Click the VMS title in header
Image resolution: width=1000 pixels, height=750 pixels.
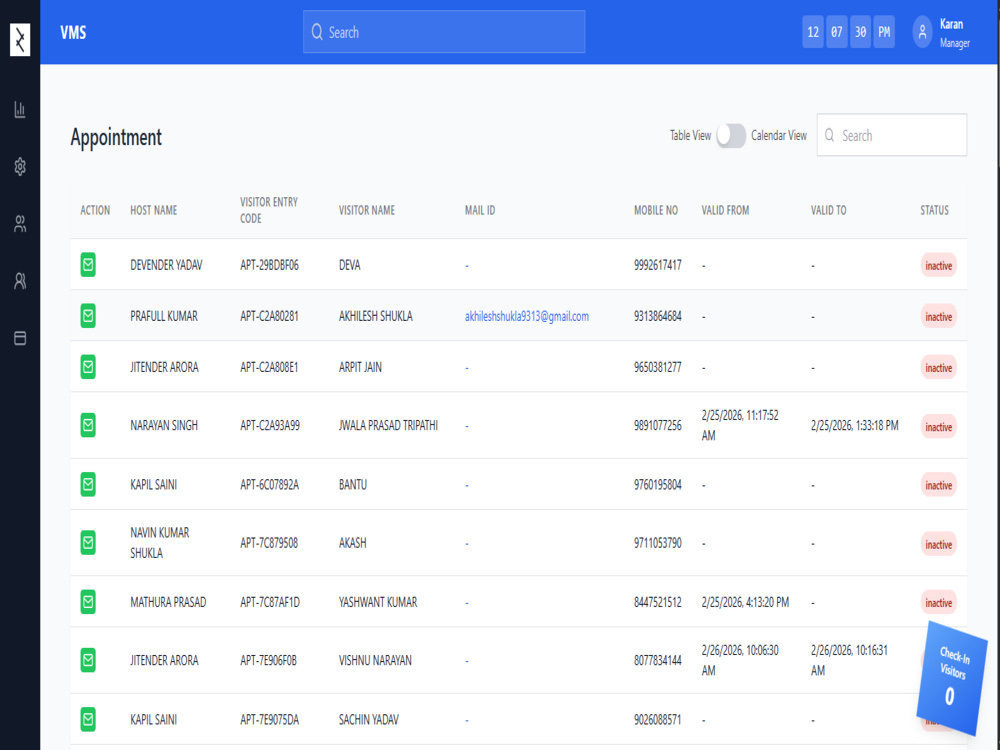pyautogui.click(x=73, y=33)
